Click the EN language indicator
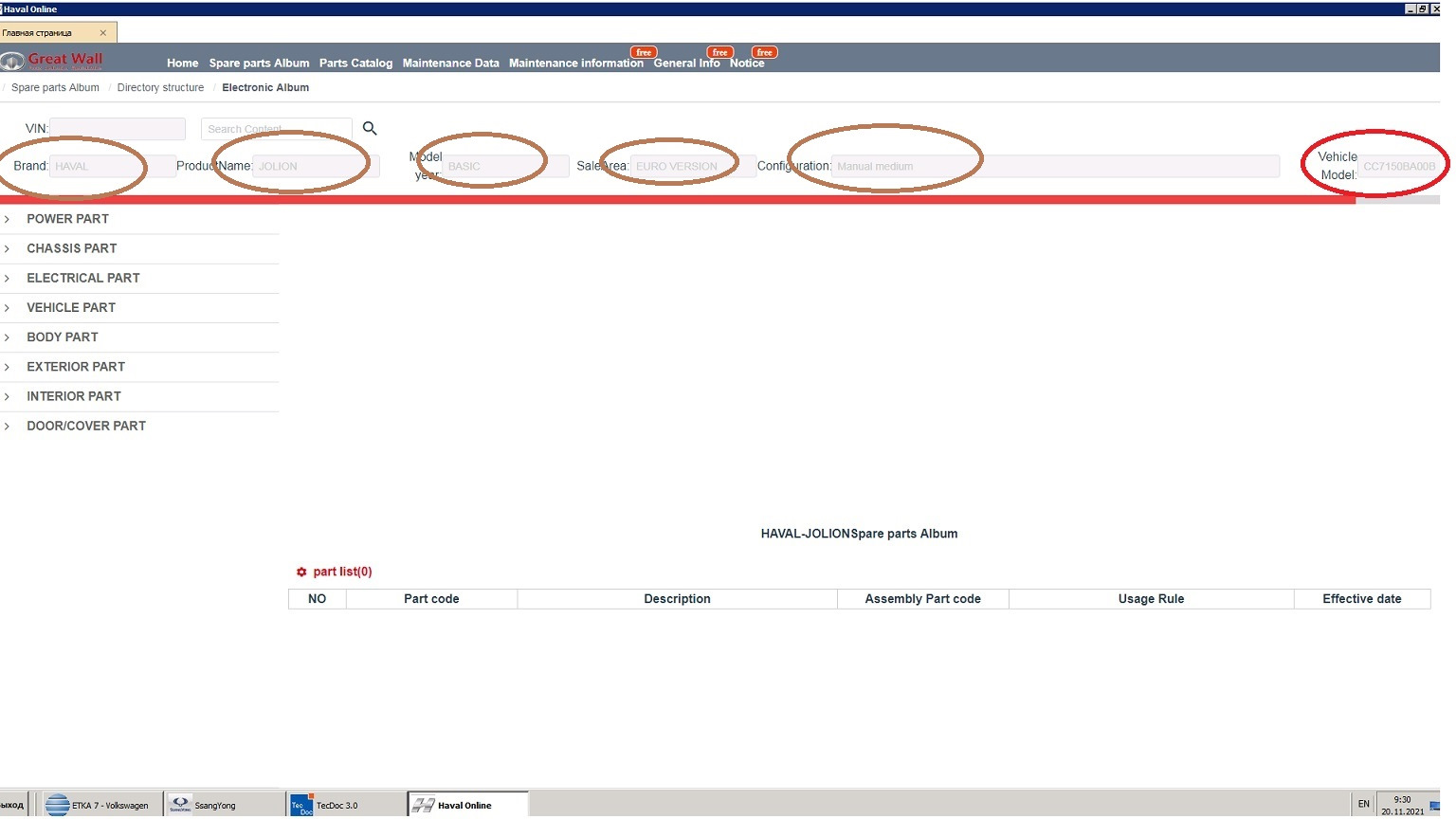 pos(1363,804)
